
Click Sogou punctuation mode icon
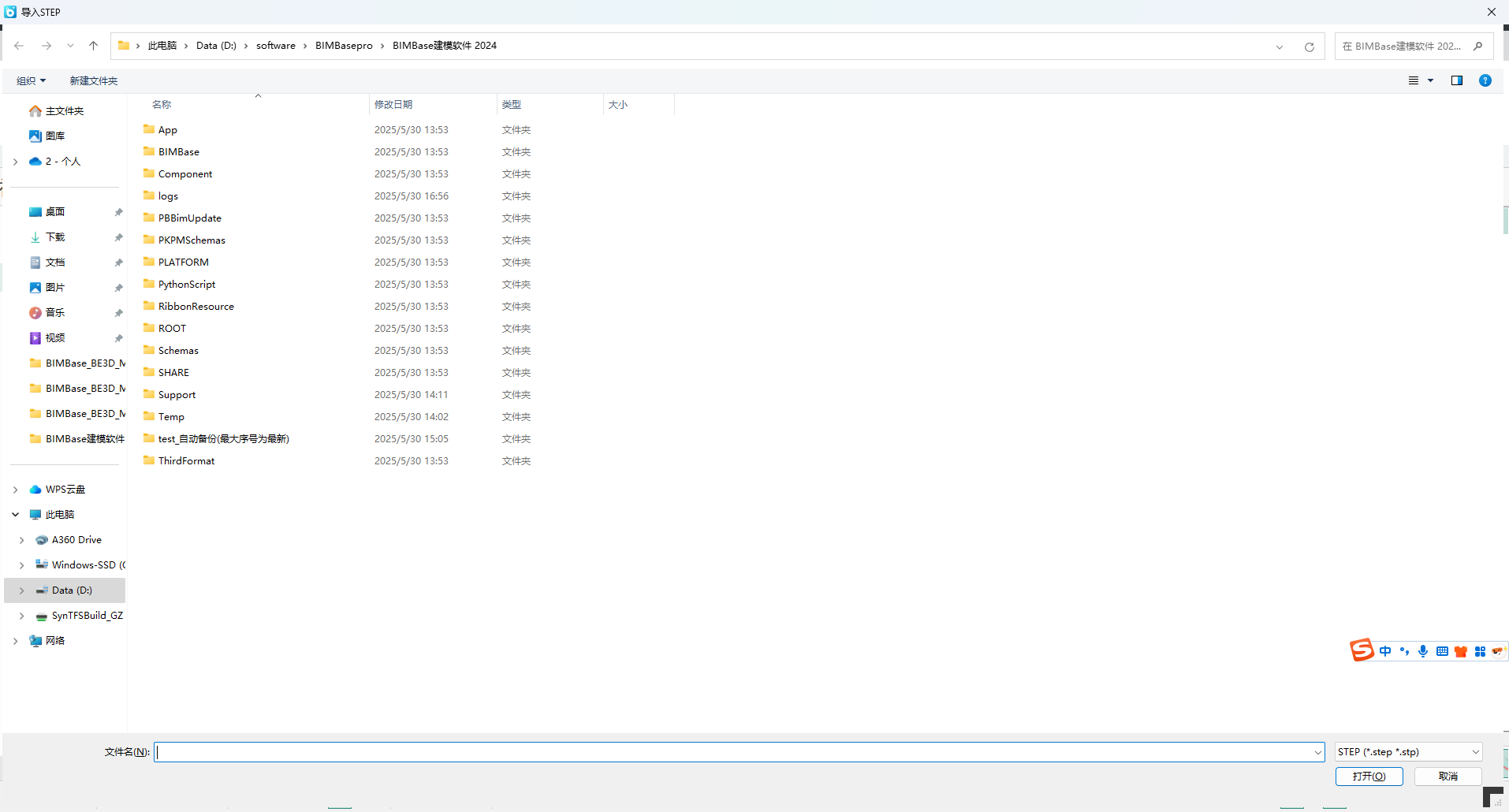[1404, 651]
